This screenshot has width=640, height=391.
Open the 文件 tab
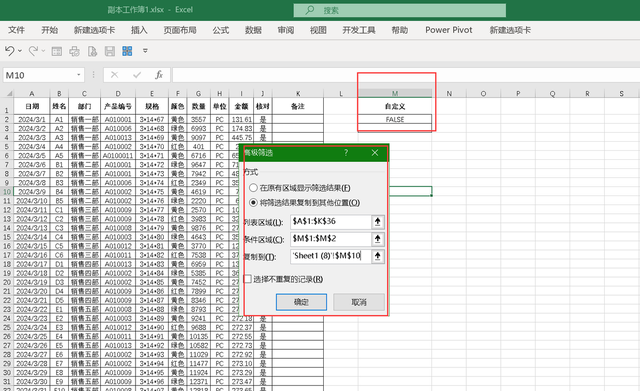[x=16, y=30]
